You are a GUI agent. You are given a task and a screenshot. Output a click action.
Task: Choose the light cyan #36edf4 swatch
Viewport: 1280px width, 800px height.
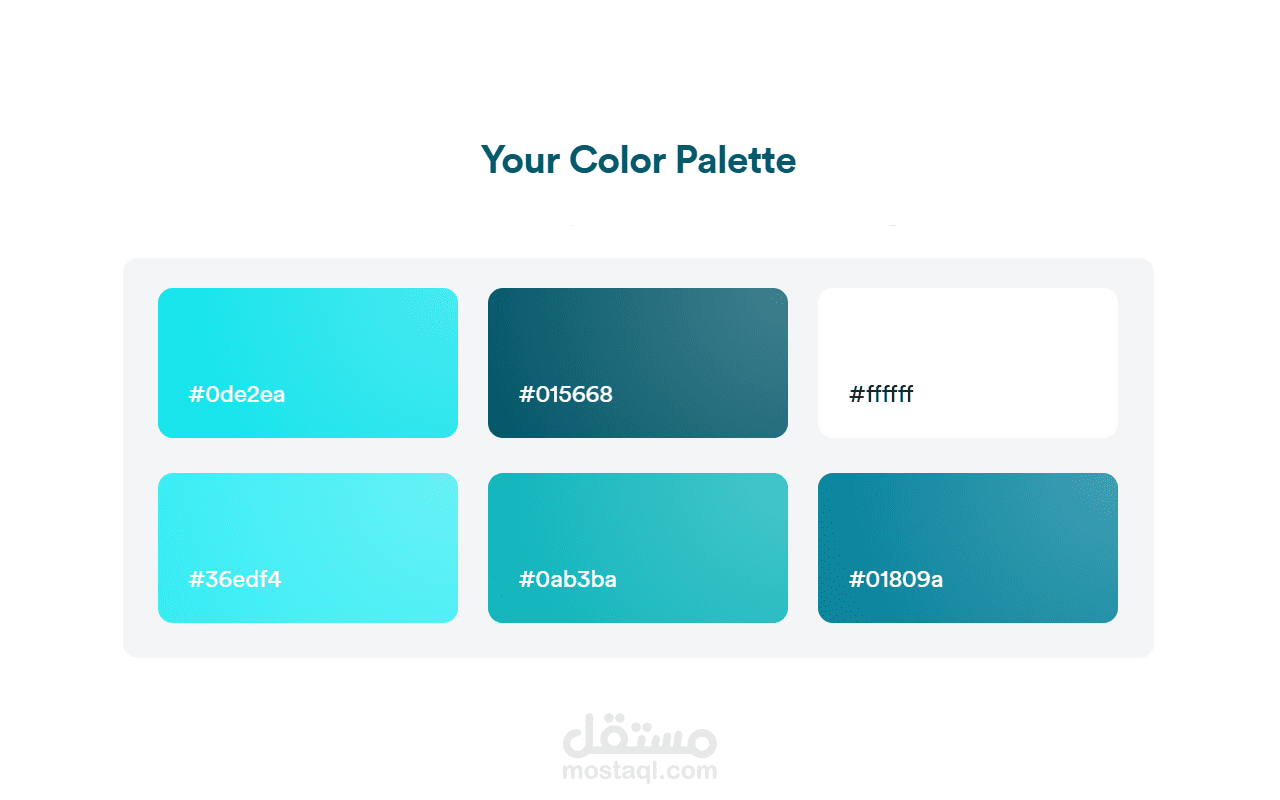coord(308,525)
